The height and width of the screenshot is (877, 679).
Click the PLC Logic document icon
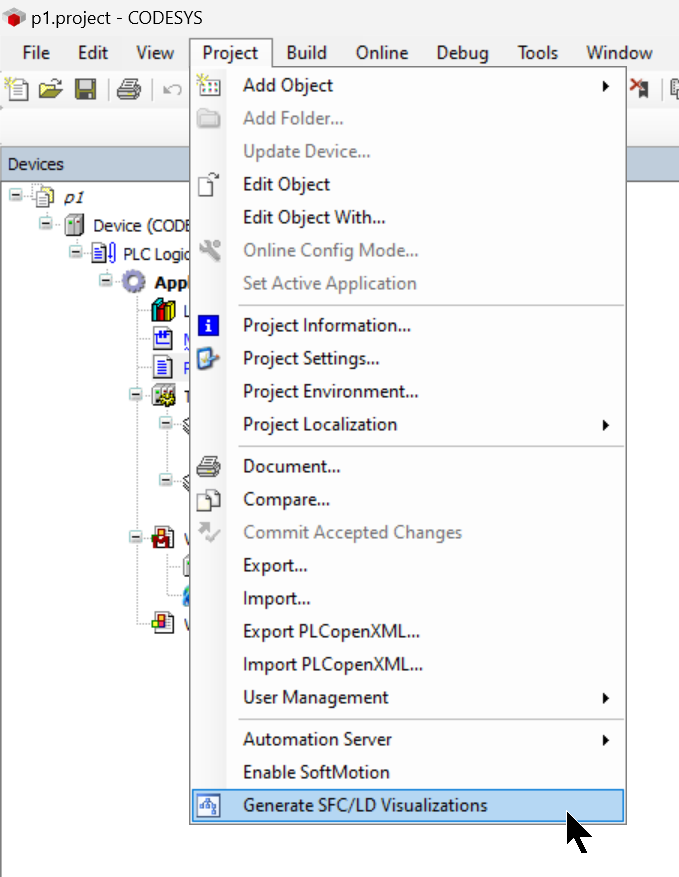pyautogui.click(x=104, y=253)
